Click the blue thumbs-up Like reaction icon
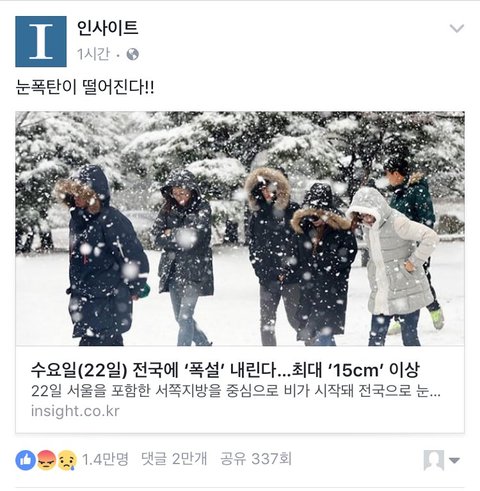Image resolution: width=480 pixels, height=491 pixels. point(25,460)
